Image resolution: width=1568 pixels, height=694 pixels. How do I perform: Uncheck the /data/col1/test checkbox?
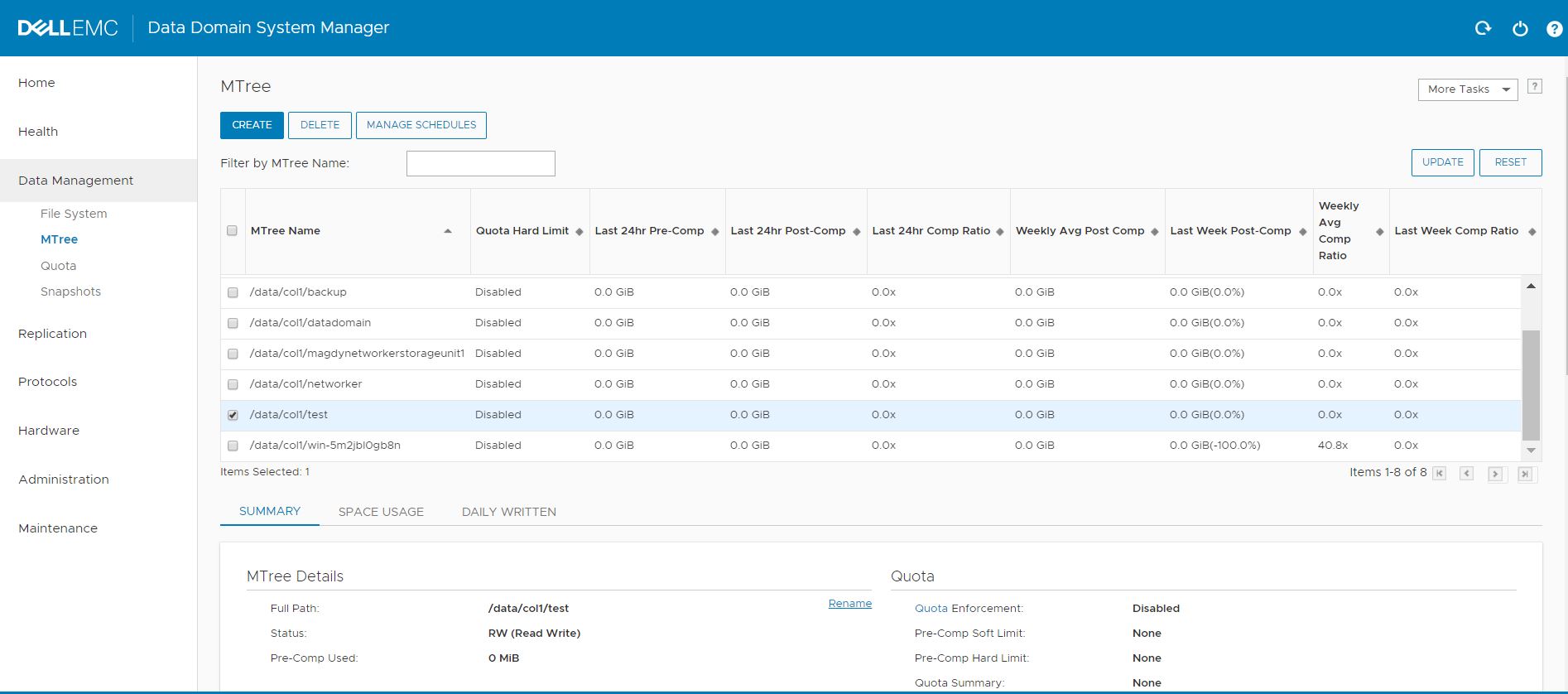click(233, 415)
